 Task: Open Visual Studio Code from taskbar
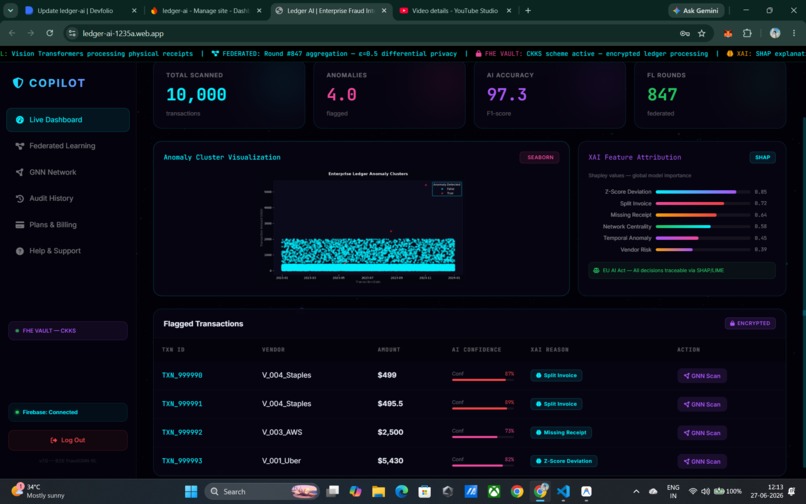[563, 492]
